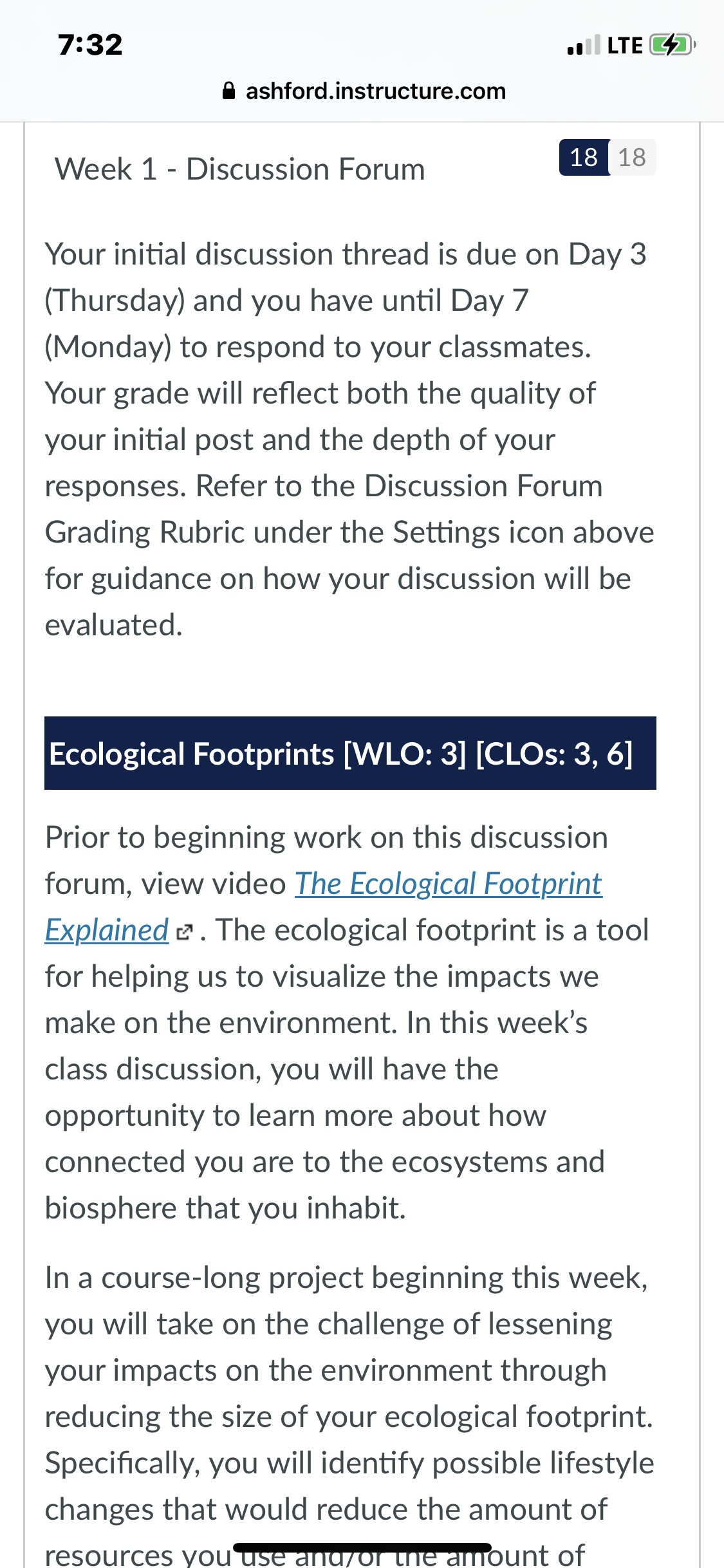Viewport: 724px width, 1568px height.
Task: Click the underlined word Explained
Action: (x=107, y=930)
